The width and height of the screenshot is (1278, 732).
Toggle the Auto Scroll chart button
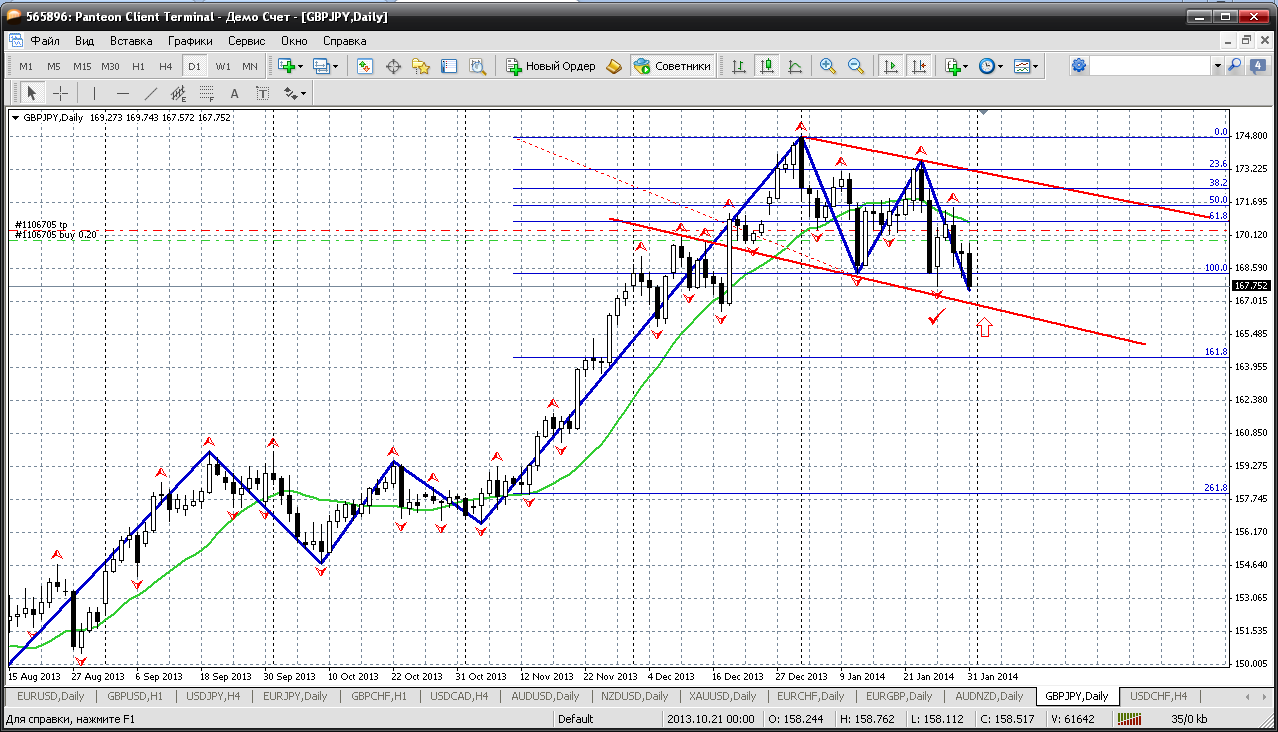point(888,66)
